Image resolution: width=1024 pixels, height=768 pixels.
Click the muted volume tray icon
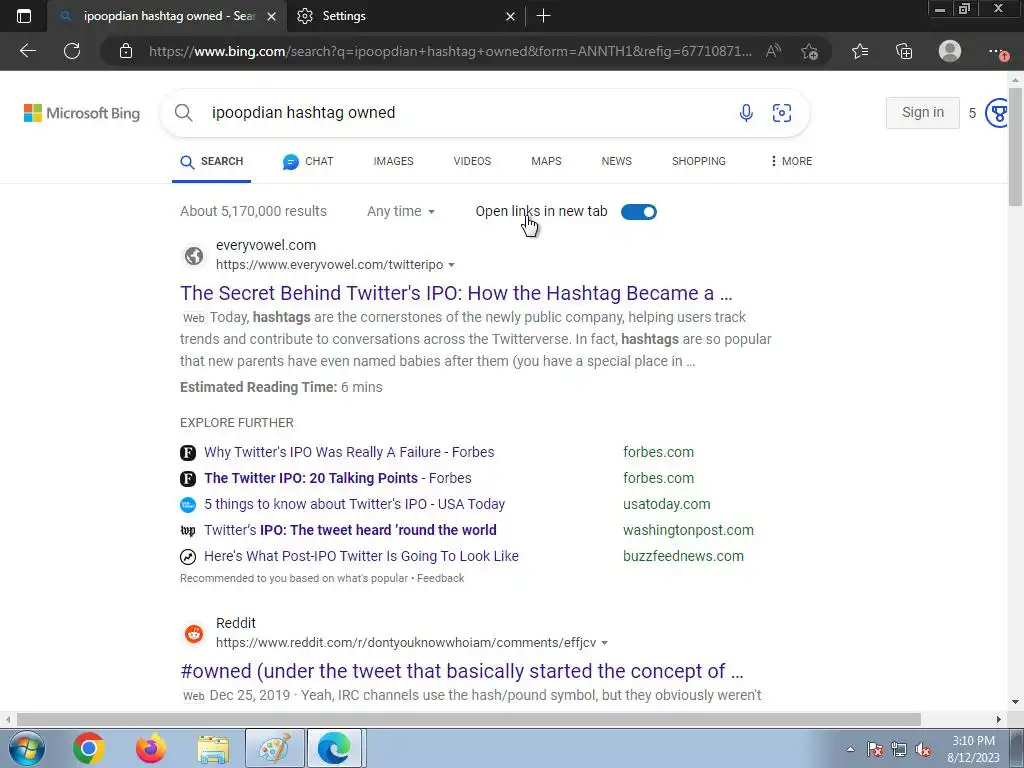tap(923, 749)
